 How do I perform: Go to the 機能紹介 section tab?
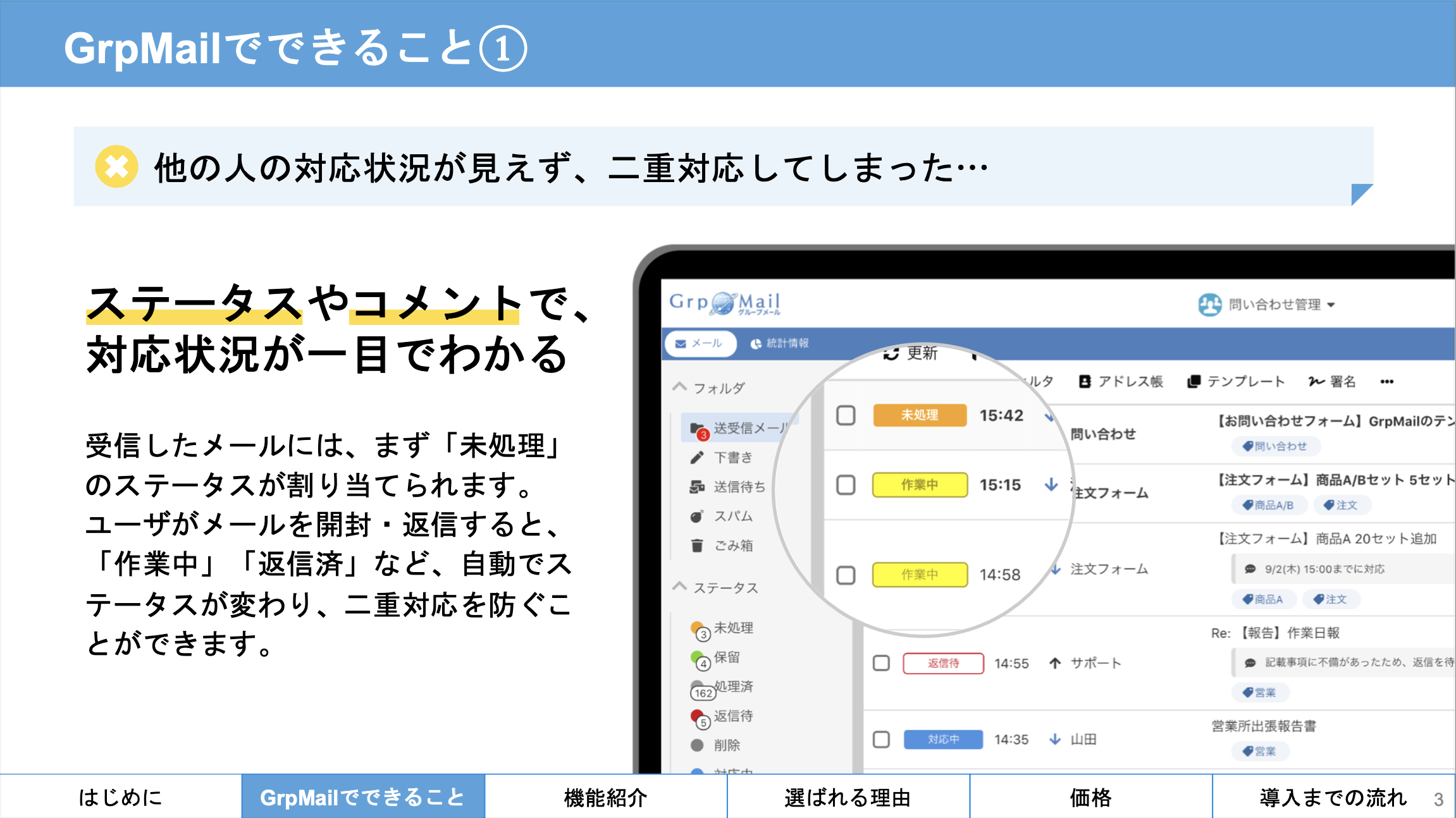[x=606, y=797]
